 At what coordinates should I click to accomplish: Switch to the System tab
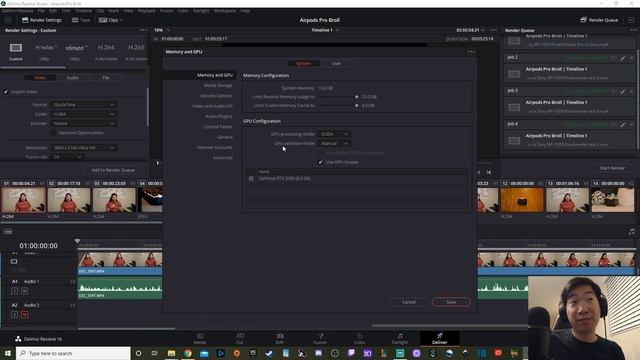(x=304, y=63)
